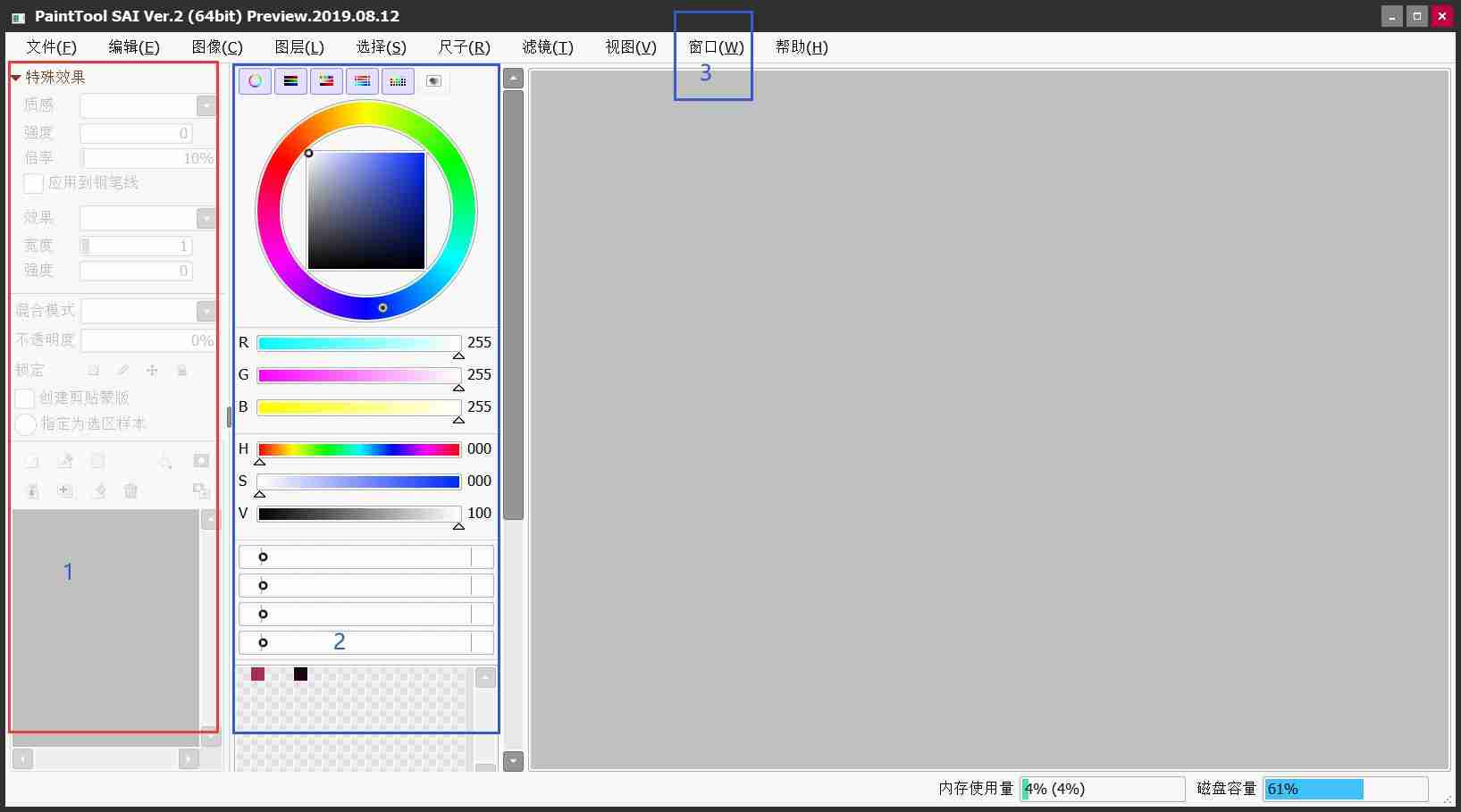Screen dimensions: 1461x812
Task: Open the 图层(L) menu
Action: click(299, 47)
